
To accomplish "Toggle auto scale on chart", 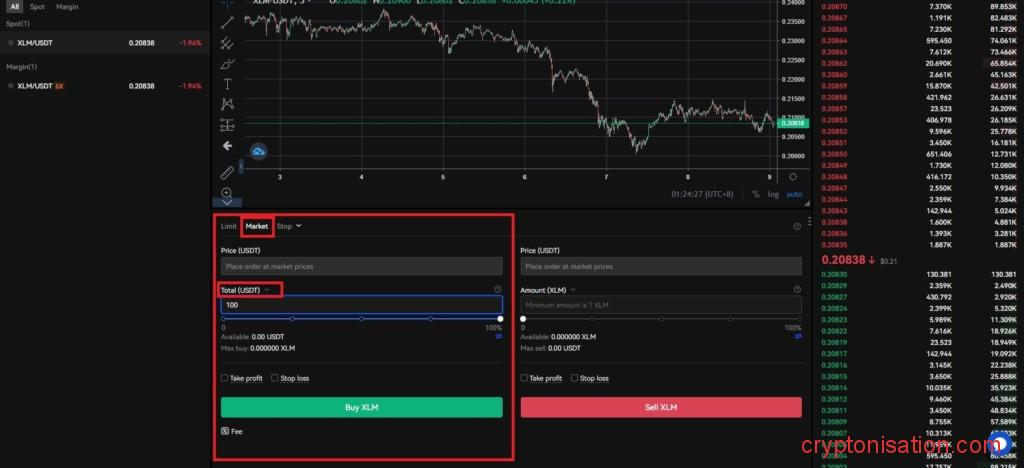I will point(794,195).
